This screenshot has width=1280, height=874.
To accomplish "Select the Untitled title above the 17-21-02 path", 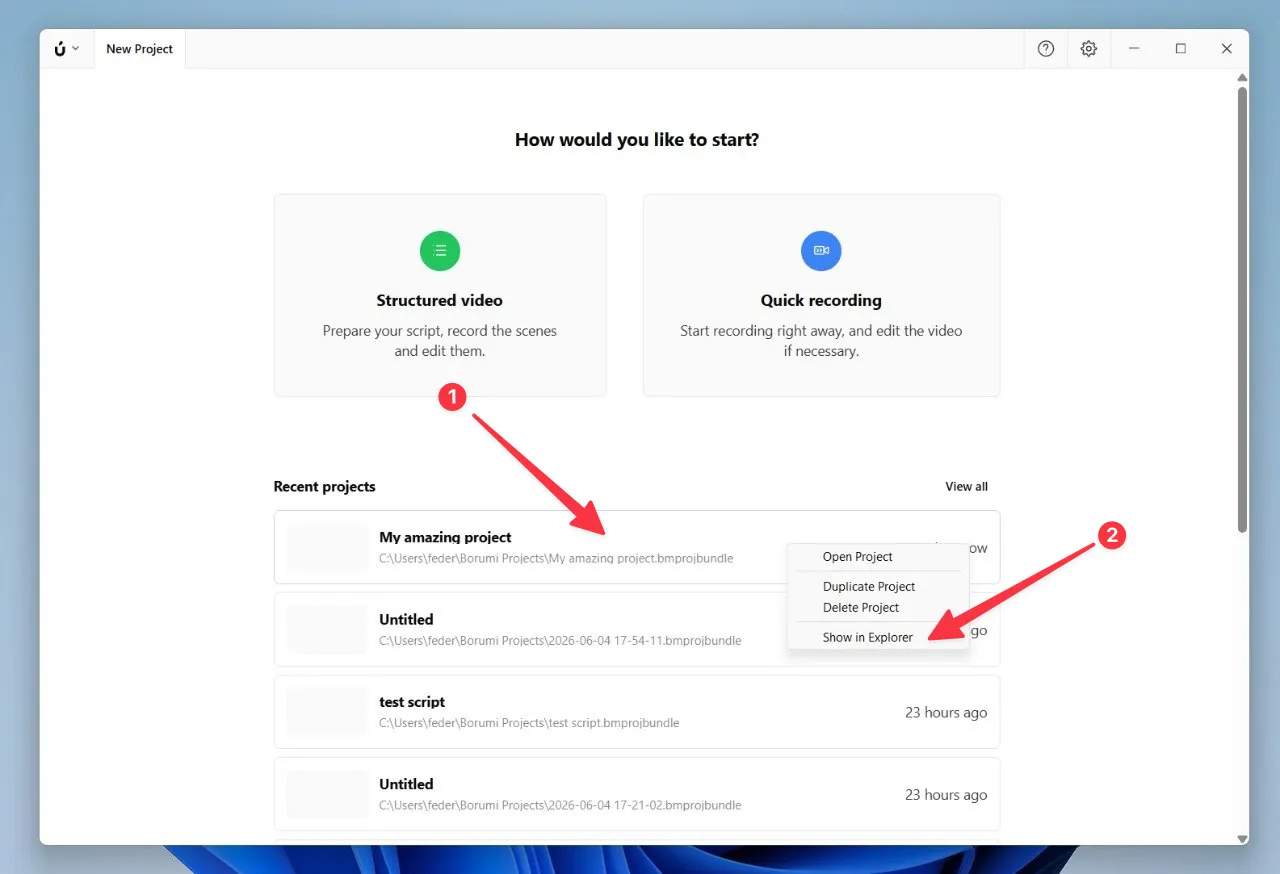I will click(x=406, y=784).
